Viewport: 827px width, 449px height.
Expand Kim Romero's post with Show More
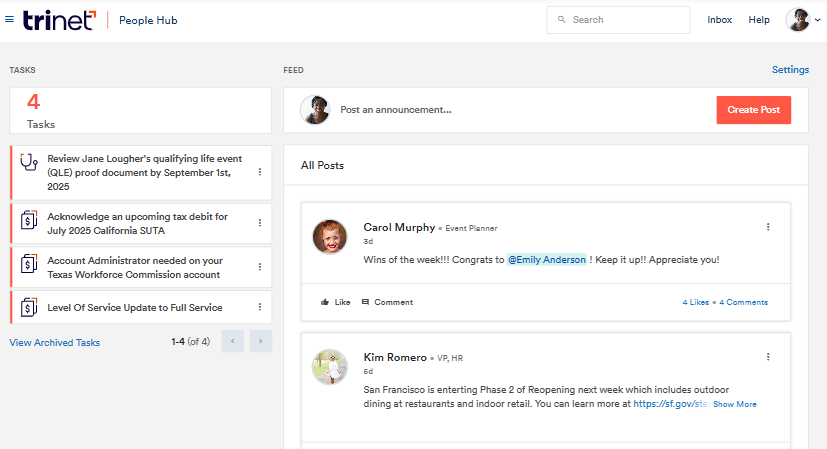(735, 404)
